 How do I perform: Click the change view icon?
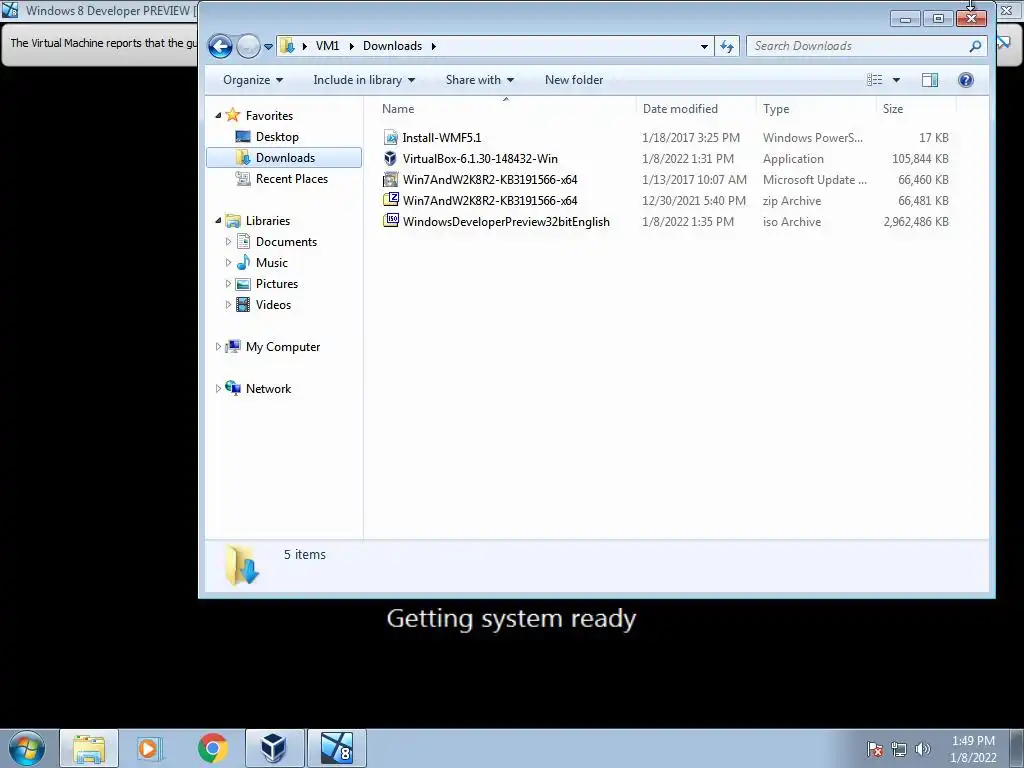[874, 80]
